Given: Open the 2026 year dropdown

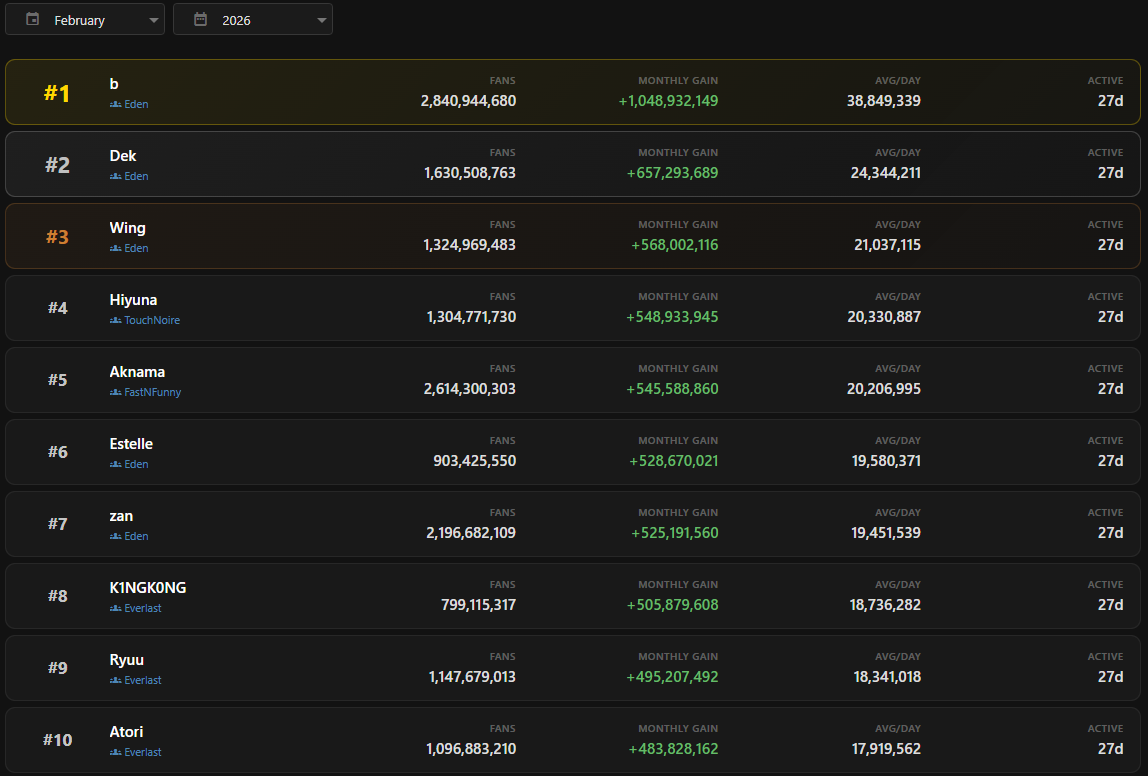Looking at the screenshot, I should click(x=253, y=20).
